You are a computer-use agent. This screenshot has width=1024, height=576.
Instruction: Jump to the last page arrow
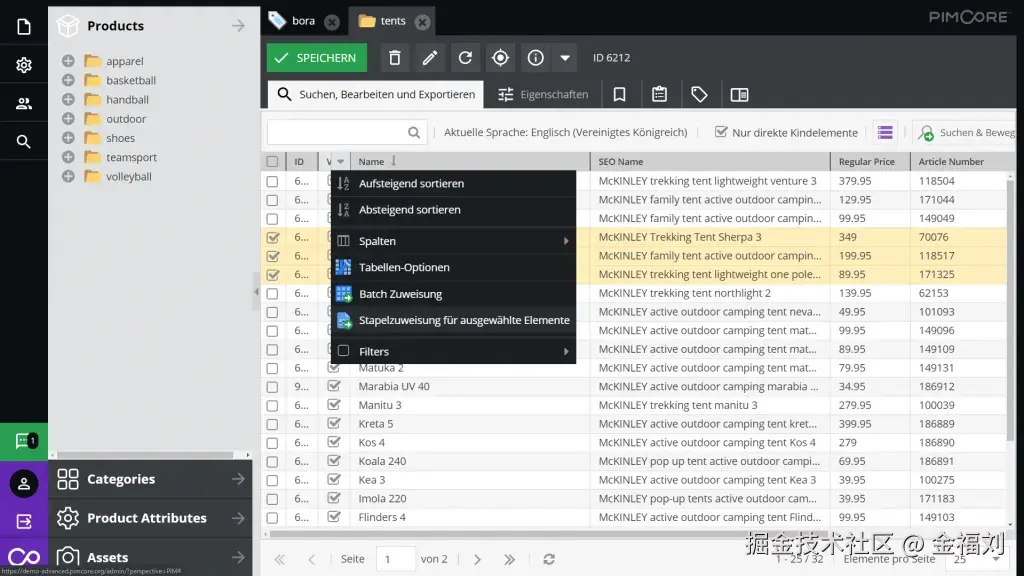(509, 560)
